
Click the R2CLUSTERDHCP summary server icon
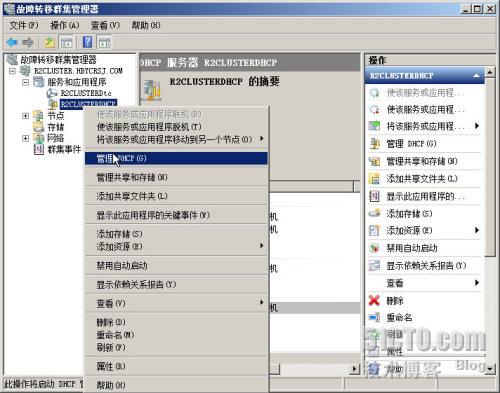pos(152,90)
